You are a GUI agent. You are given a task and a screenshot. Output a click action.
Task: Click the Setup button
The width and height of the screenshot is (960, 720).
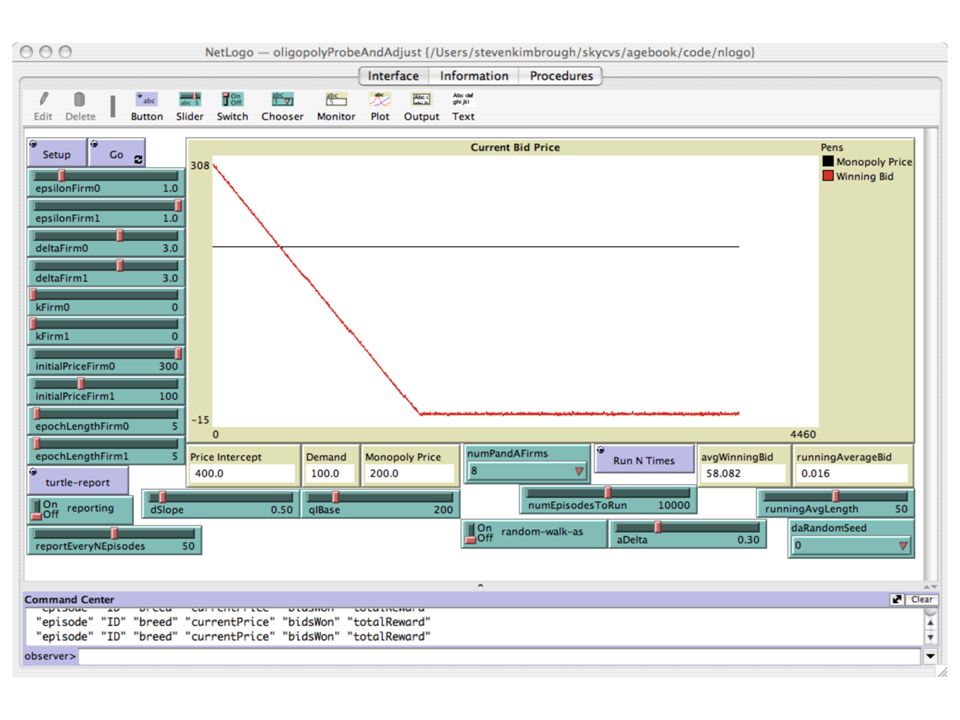[x=57, y=153]
